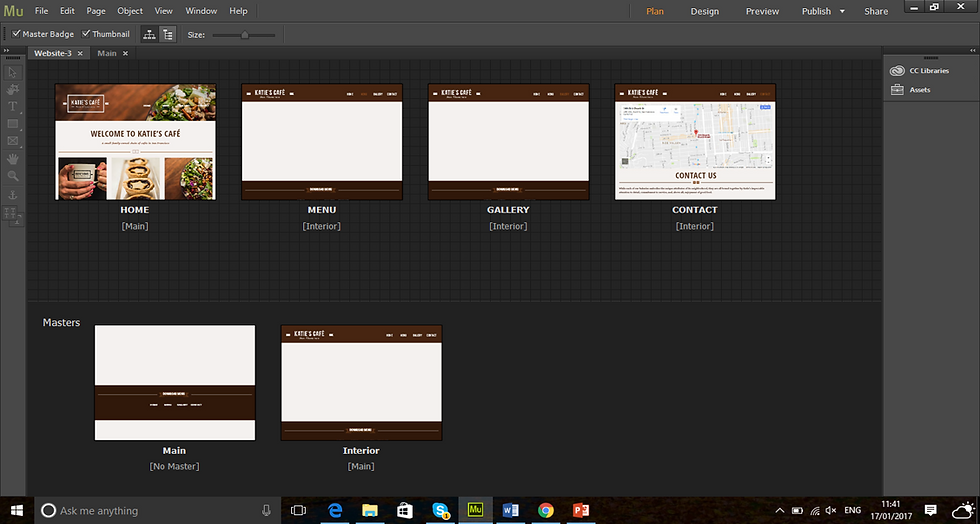This screenshot has width=980, height=524.
Task: Click the Publish button
Action: click(x=816, y=11)
